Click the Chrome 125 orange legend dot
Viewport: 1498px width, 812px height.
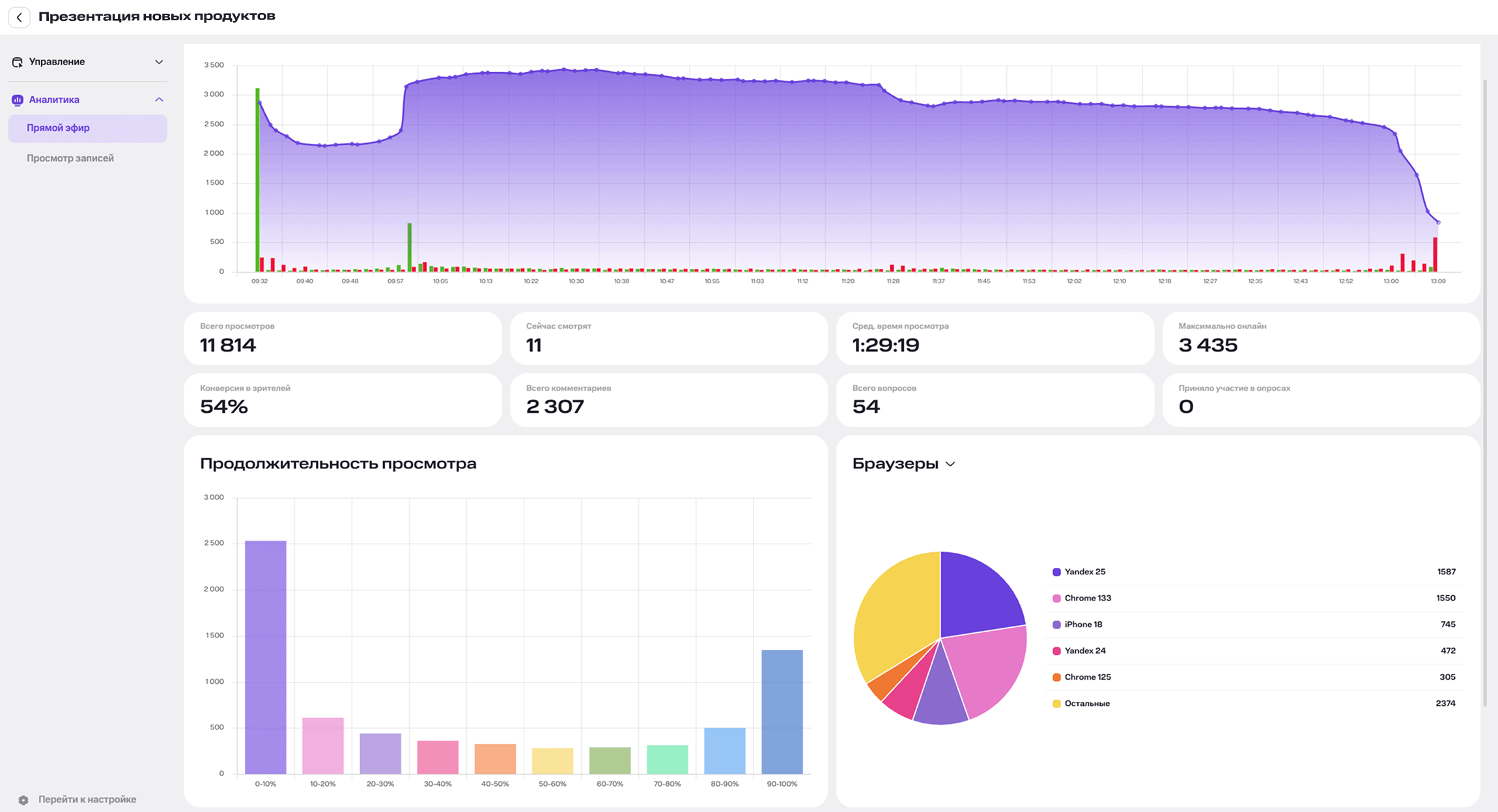tap(1056, 677)
